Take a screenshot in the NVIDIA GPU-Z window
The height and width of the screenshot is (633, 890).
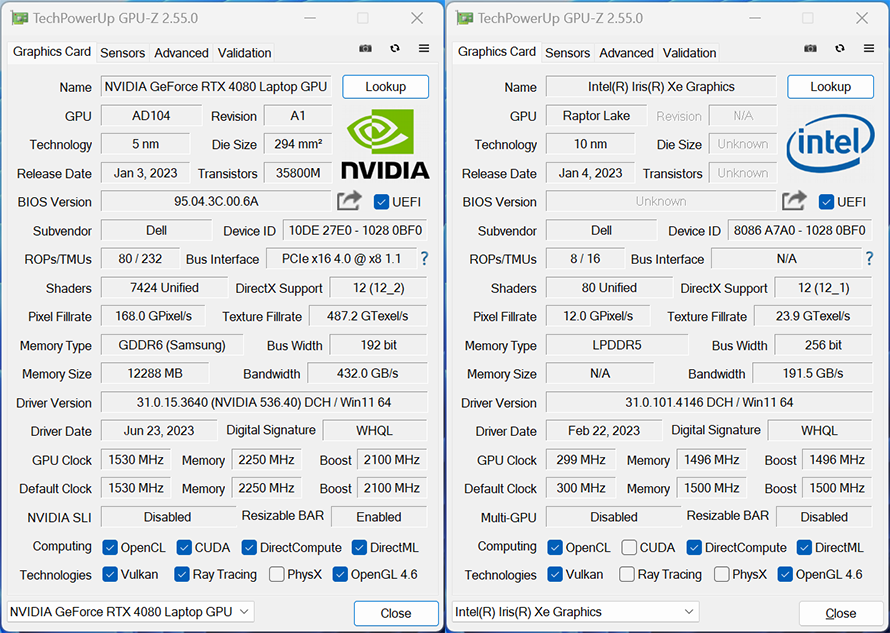pyautogui.click(x=366, y=49)
